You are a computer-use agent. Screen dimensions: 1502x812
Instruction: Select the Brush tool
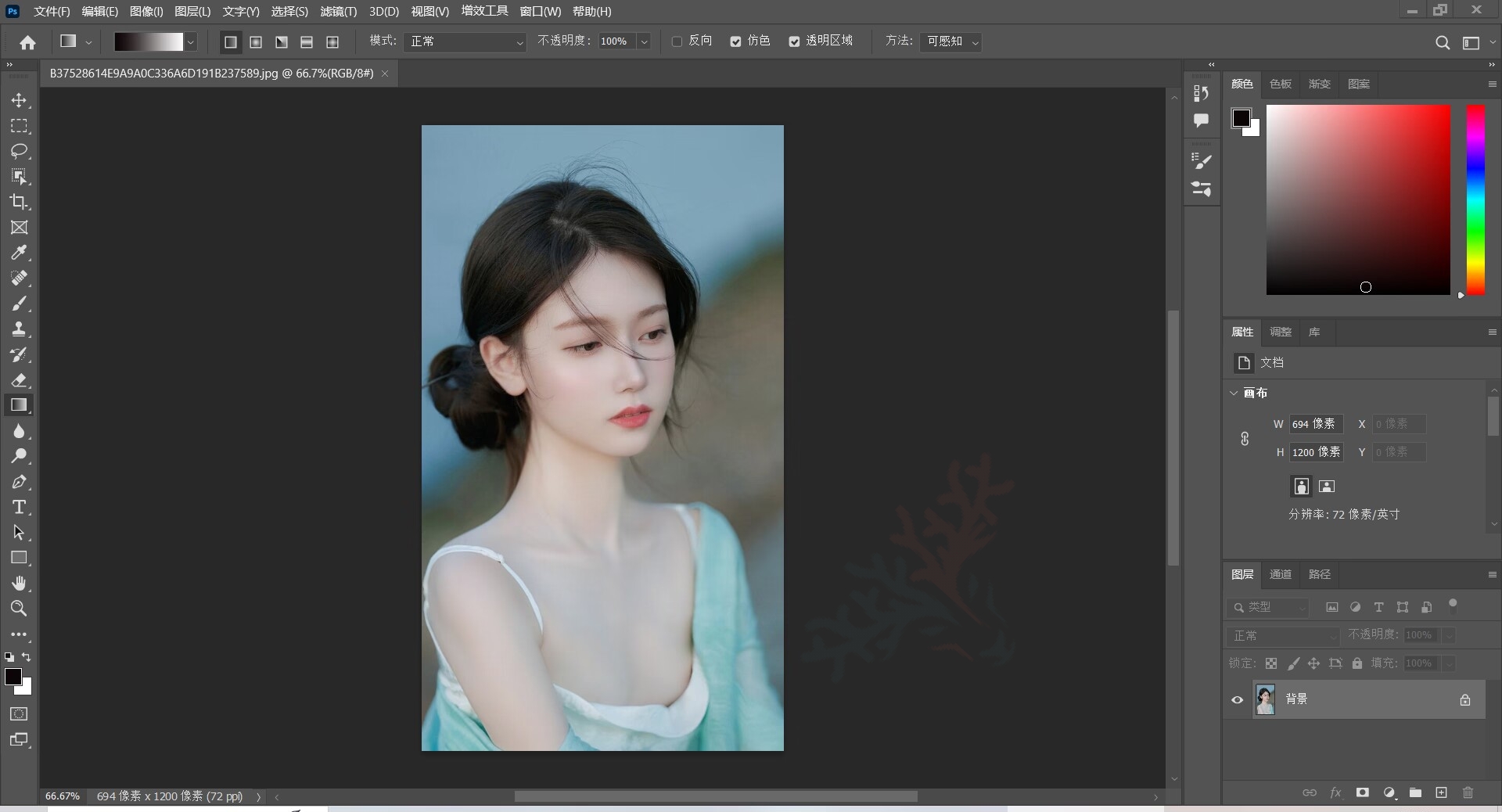coord(19,304)
